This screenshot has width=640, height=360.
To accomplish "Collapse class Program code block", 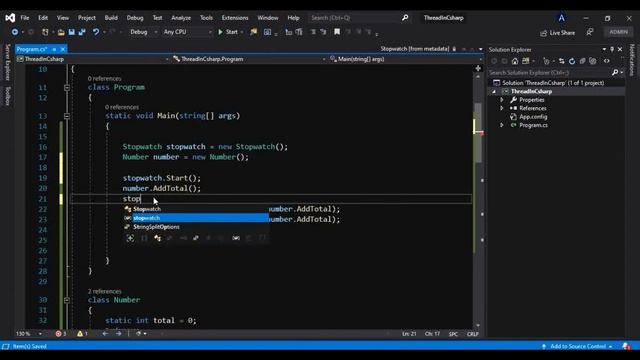I will pos(67,87).
